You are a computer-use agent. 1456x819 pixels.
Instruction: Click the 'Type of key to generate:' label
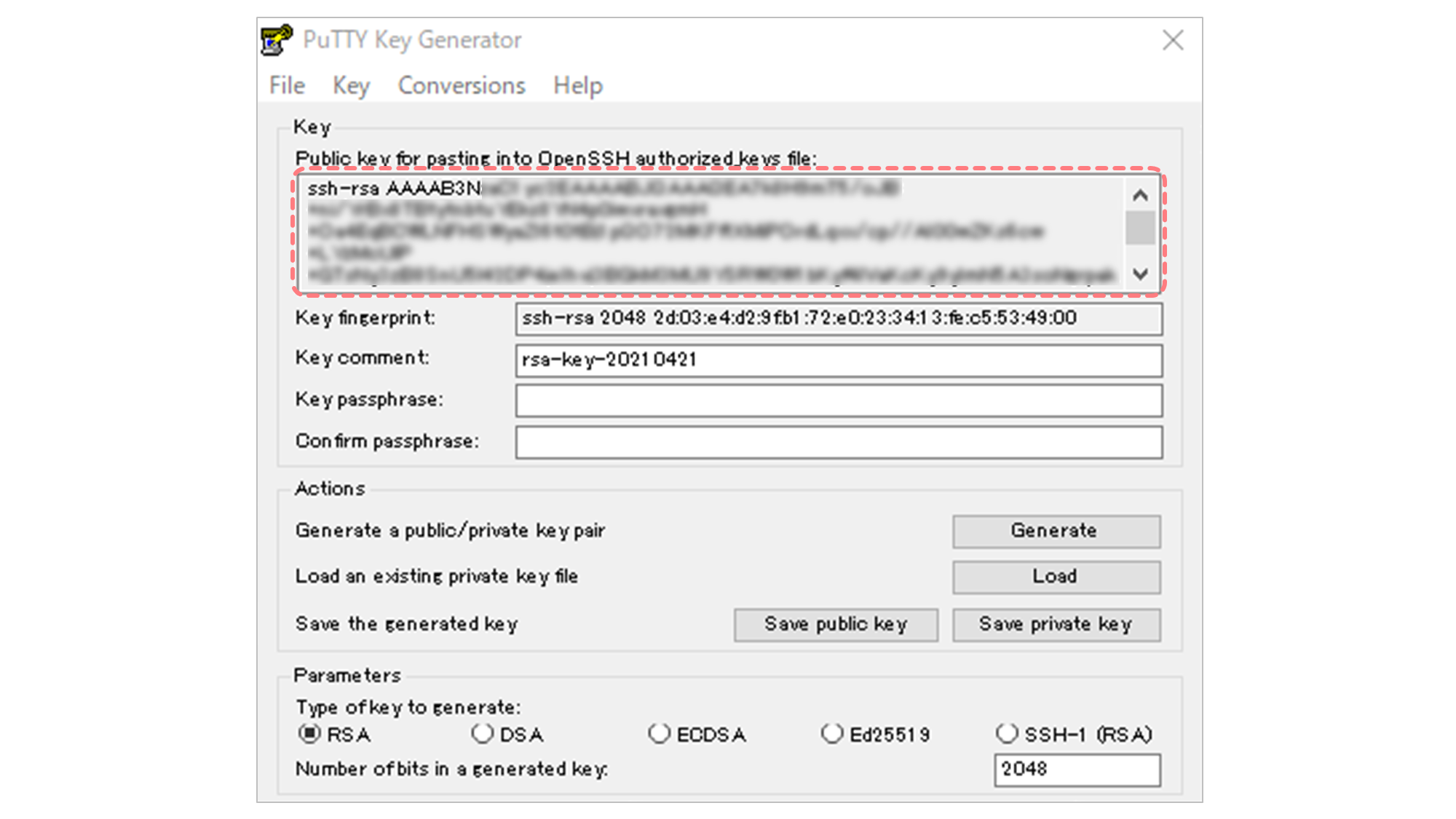(x=408, y=708)
